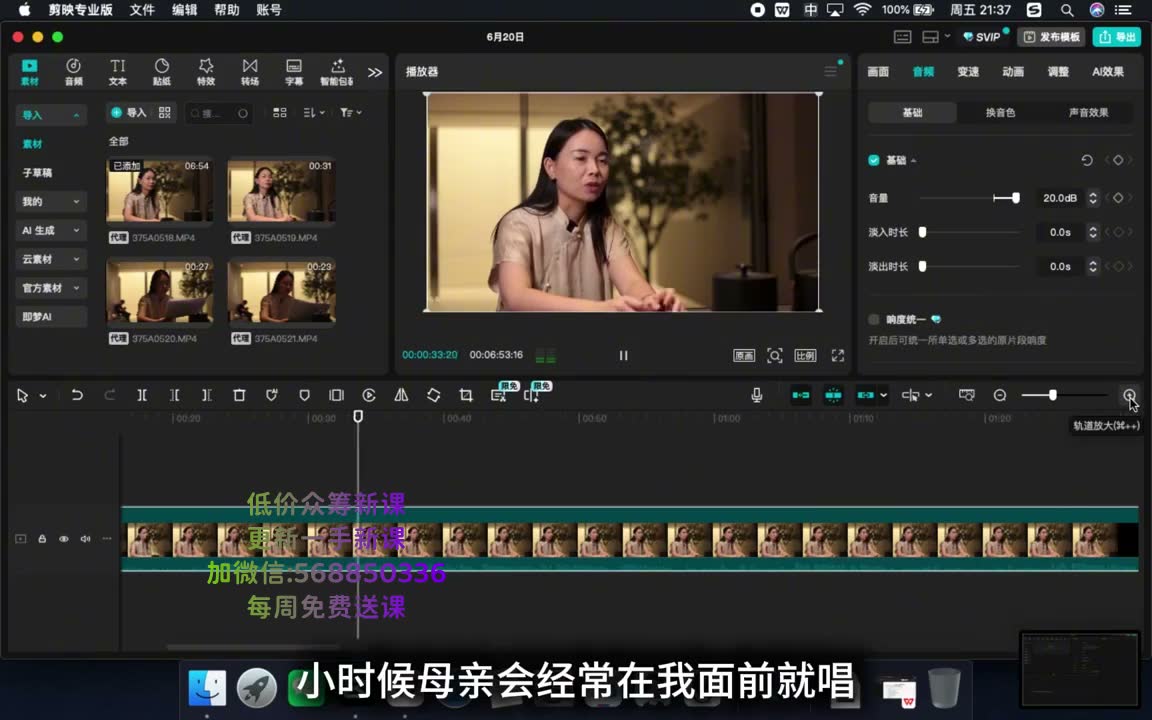
Task: Click the rotate icon in timeline toolbar
Action: click(433, 395)
